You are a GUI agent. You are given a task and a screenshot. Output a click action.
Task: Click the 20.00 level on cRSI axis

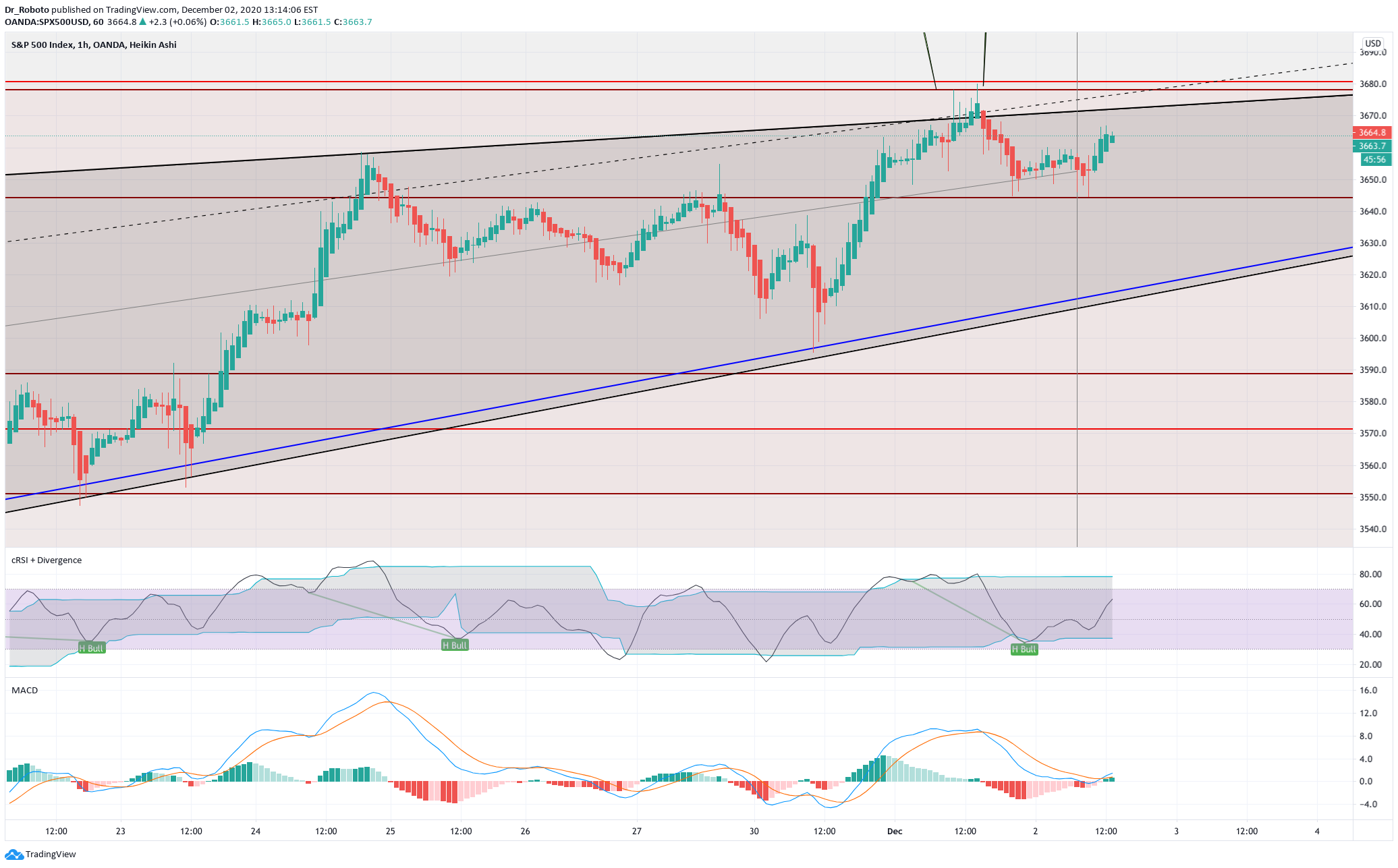click(x=1370, y=665)
